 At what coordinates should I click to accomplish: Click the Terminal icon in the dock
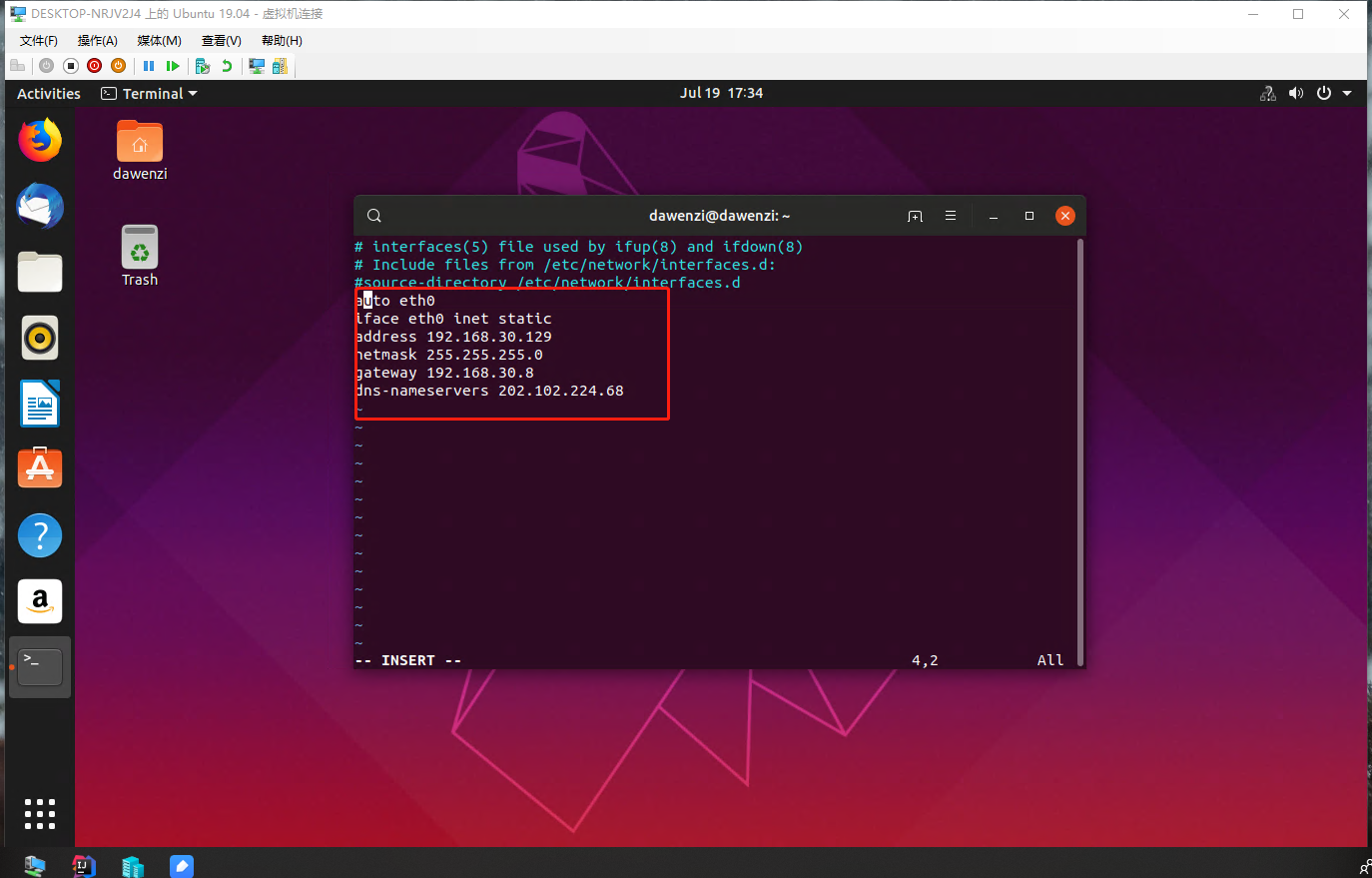pyautogui.click(x=40, y=667)
